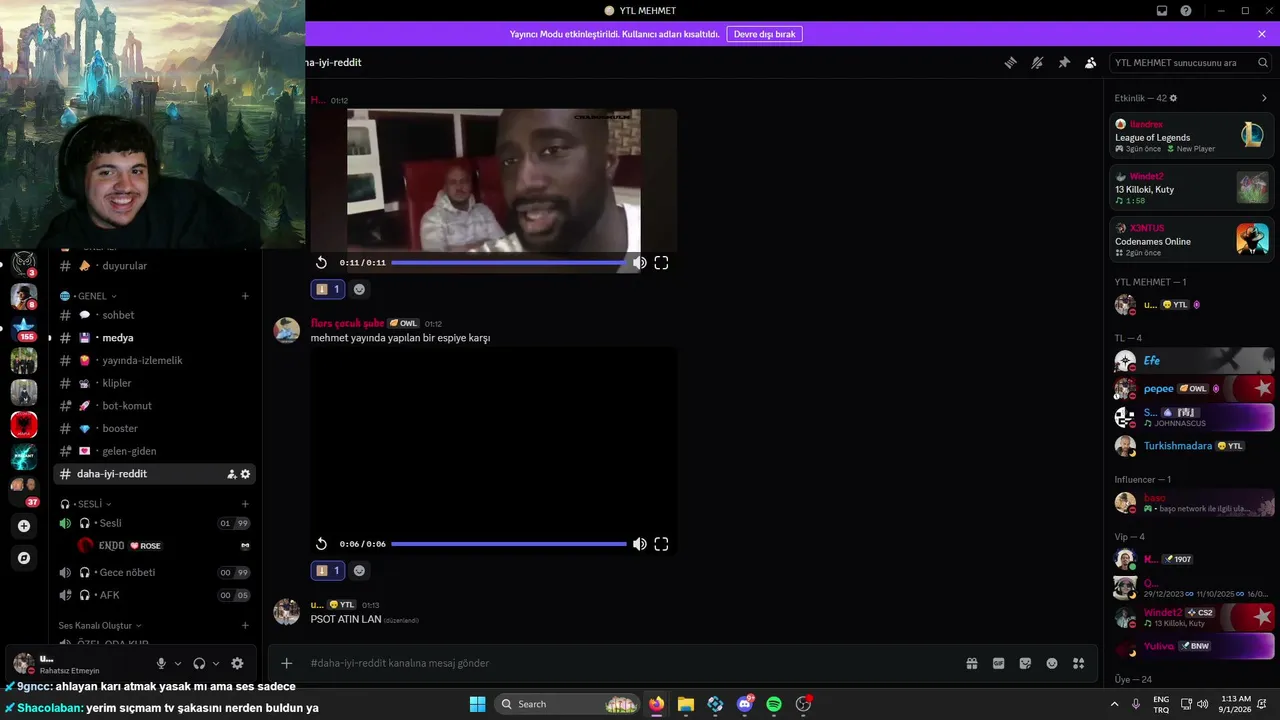
Task: Open the Windows Start menu
Action: pos(477,704)
